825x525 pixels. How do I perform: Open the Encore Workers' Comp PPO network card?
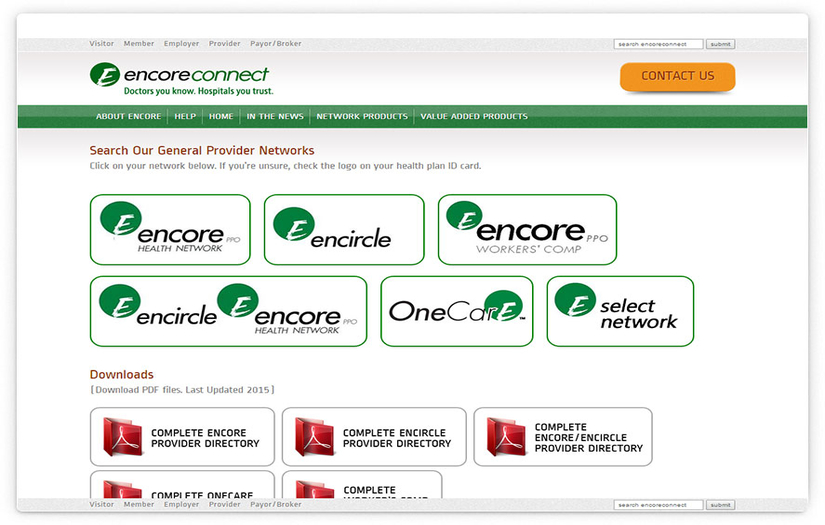click(527, 229)
